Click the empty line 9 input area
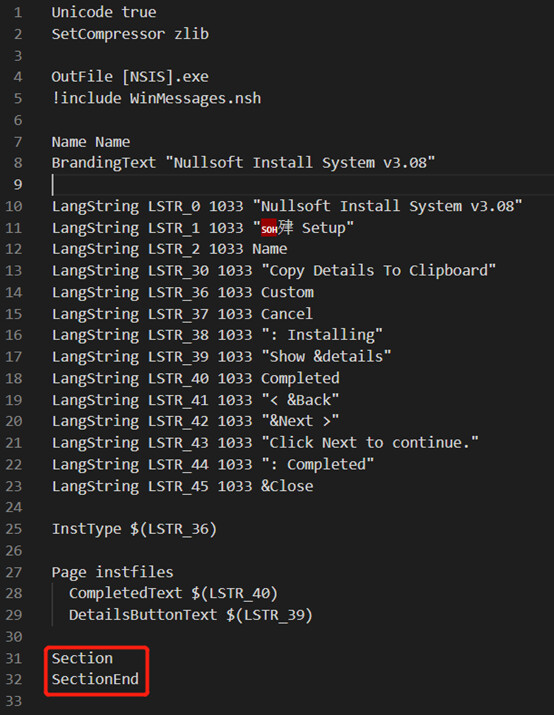The image size is (554, 715). 301,184
